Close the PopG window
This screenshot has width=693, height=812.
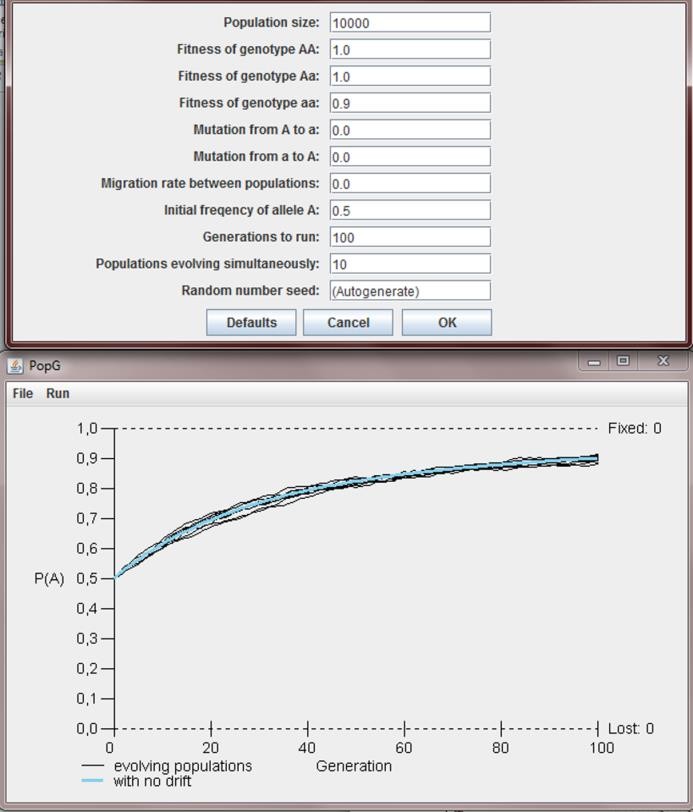coord(662,361)
